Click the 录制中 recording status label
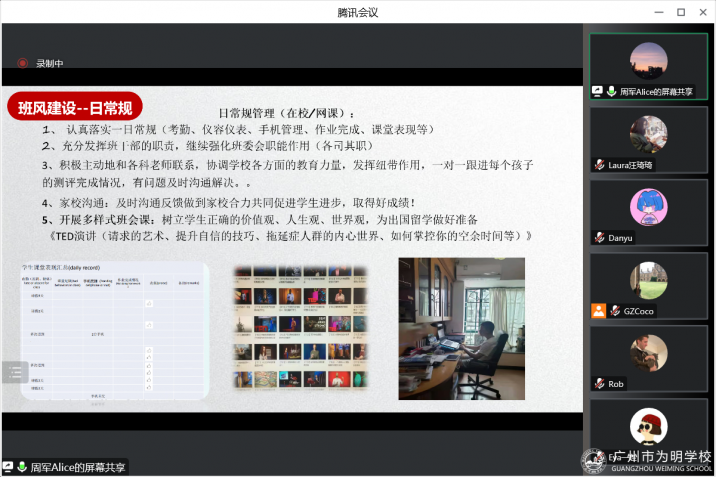 [x=50, y=63]
